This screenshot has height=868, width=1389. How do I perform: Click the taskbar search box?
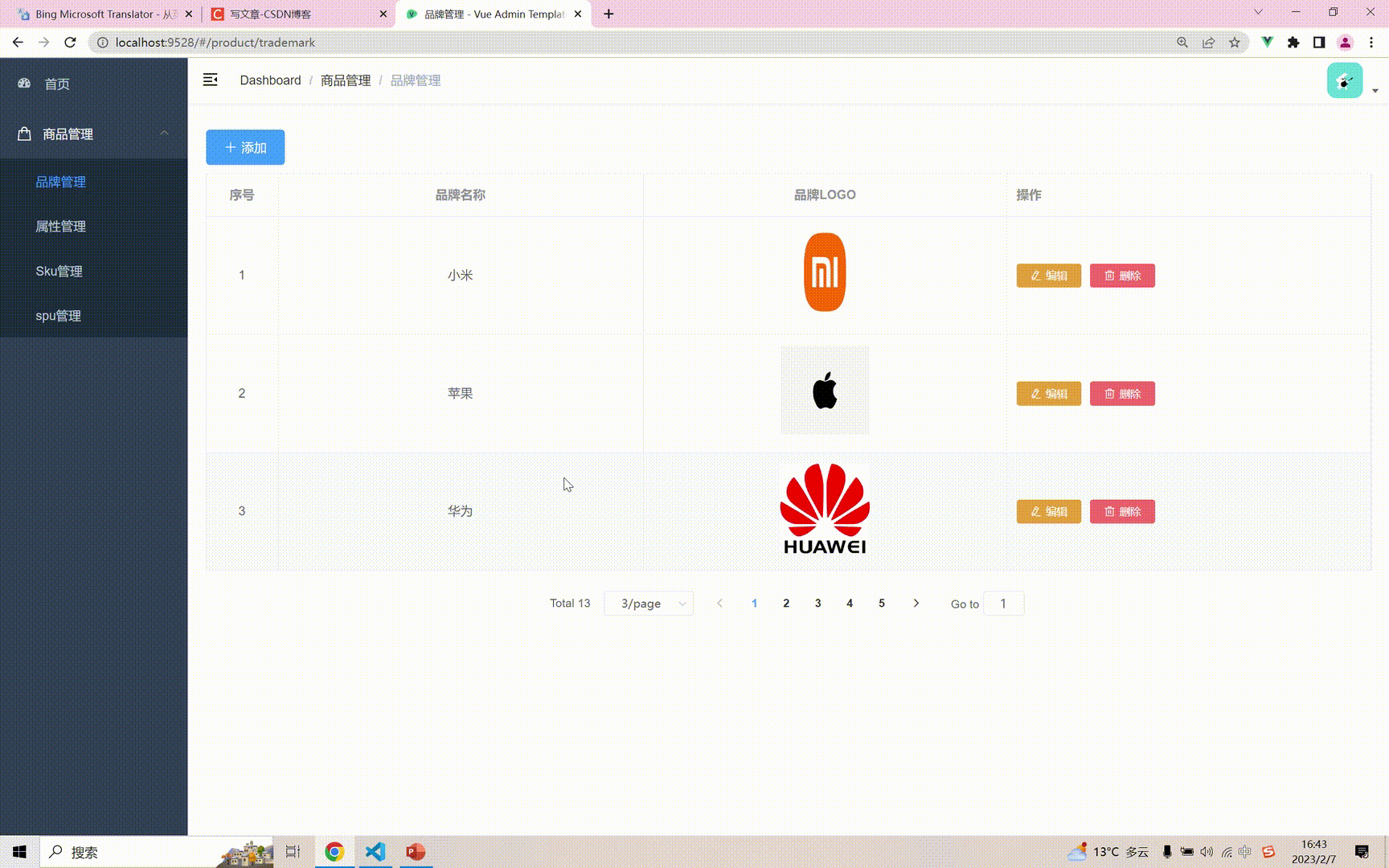click(x=156, y=852)
